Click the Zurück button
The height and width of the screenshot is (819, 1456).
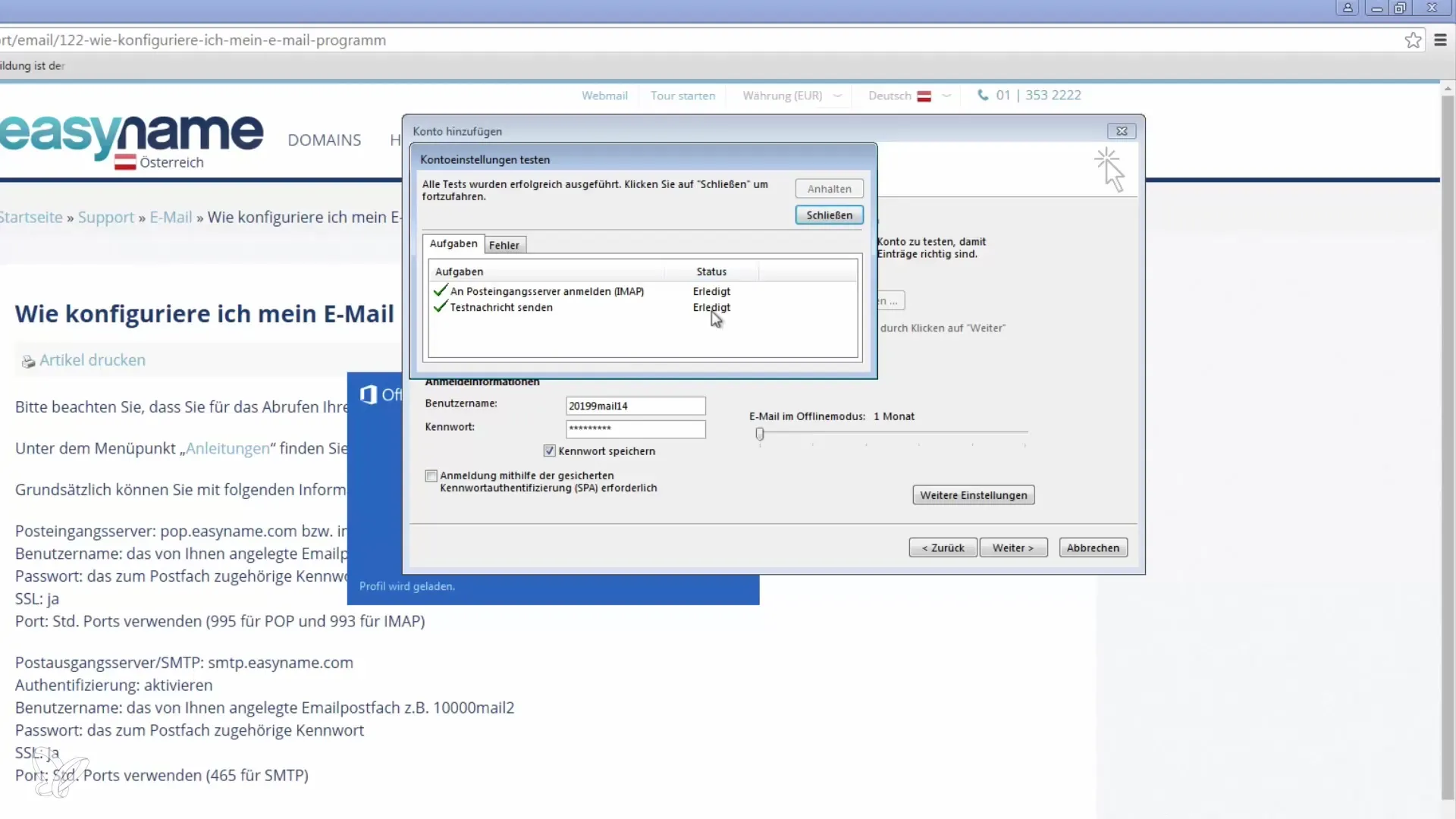point(943,548)
